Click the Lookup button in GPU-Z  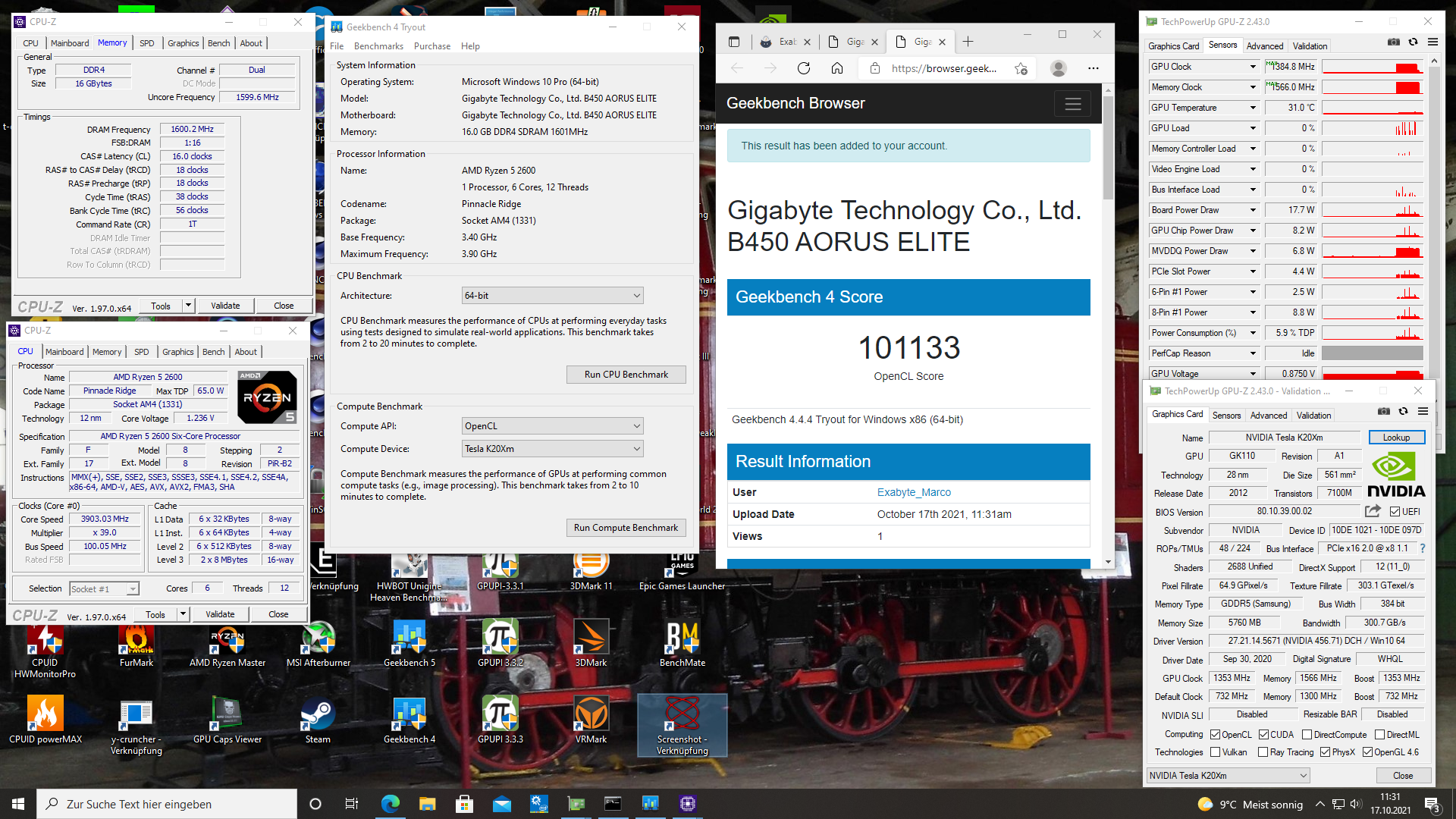1396,438
